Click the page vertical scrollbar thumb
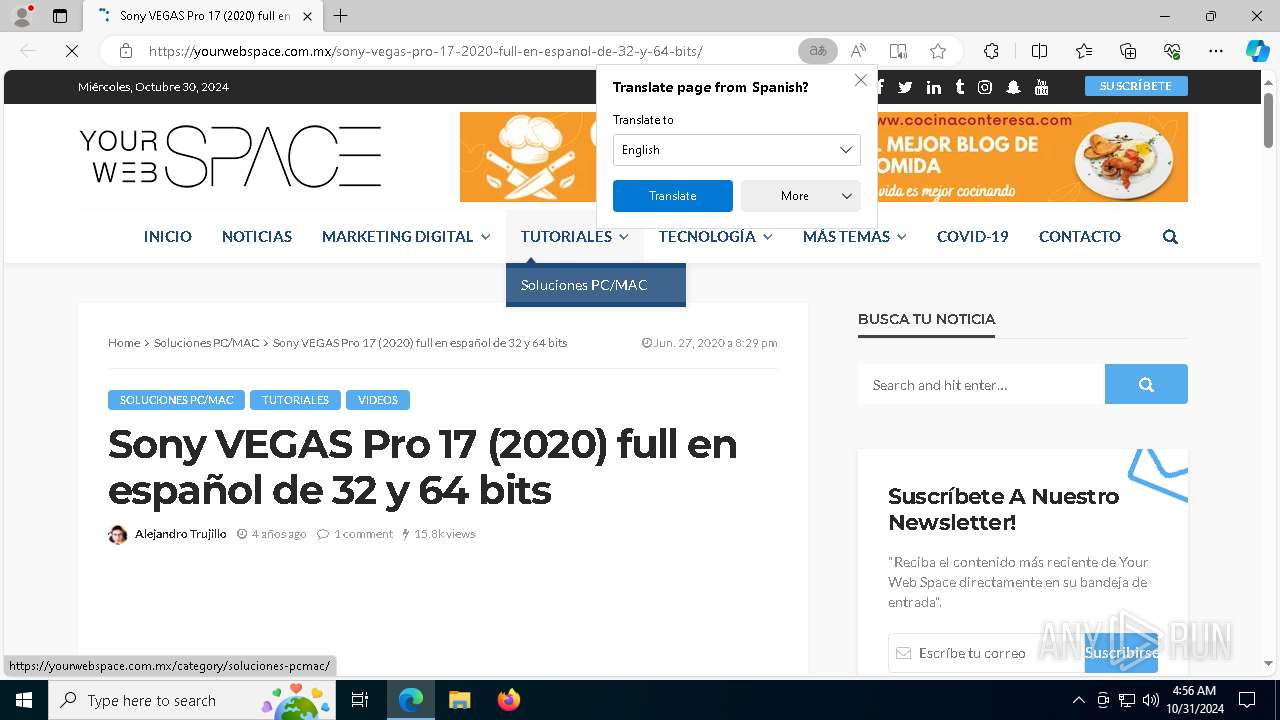1280x720 pixels. point(1268,120)
